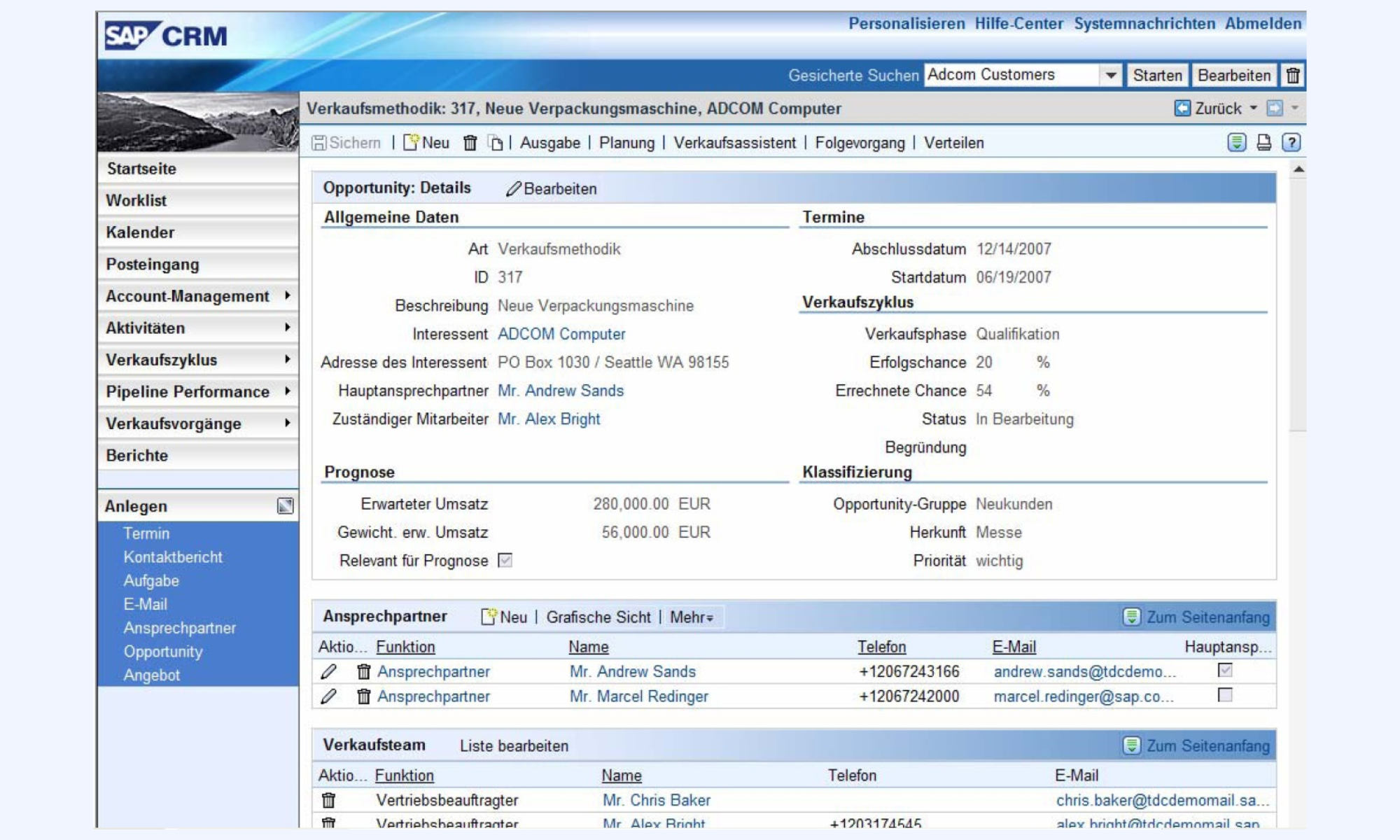Collapse the Anlegen panel via its icon
This screenshot has width=1400, height=840.
click(285, 505)
